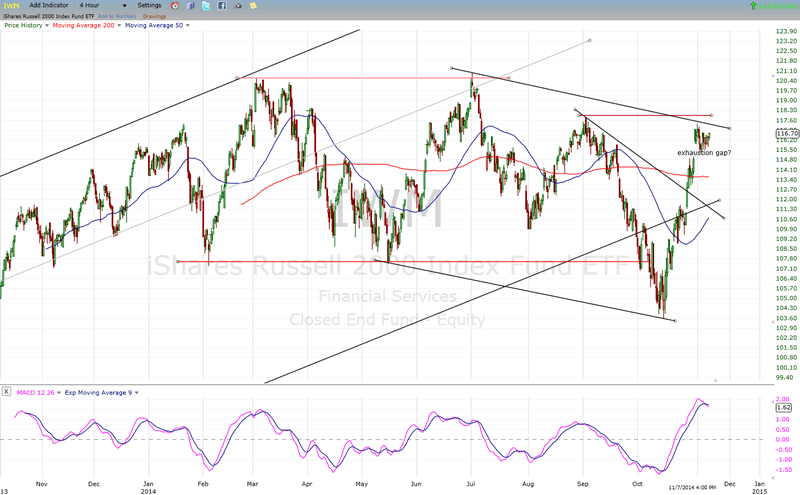Open the Settings menu
Image resolution: width=800 pixels, height=495 pixels.
click(149, 6)
